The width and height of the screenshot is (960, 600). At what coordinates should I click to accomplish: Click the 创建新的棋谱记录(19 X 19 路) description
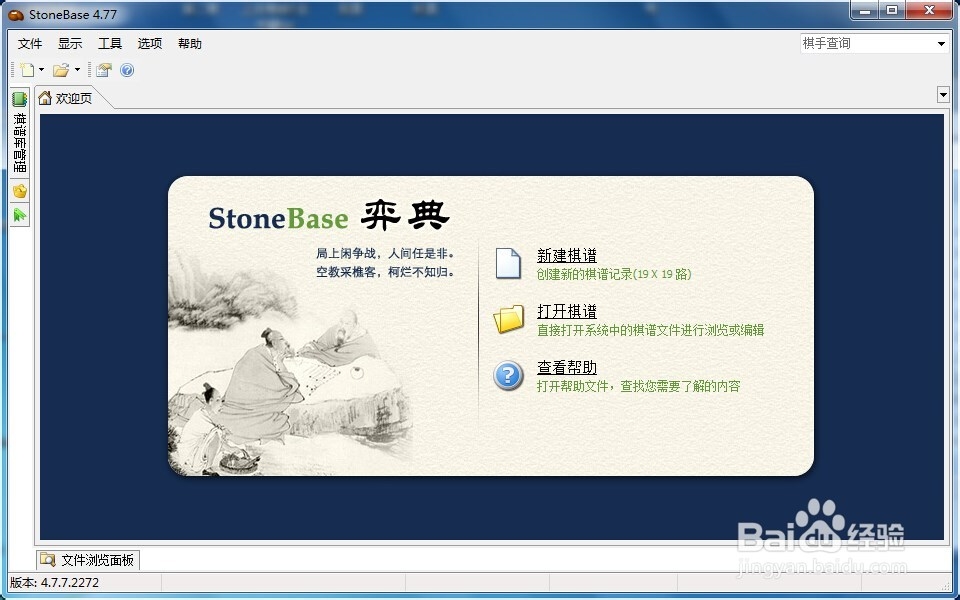point(614,274)
